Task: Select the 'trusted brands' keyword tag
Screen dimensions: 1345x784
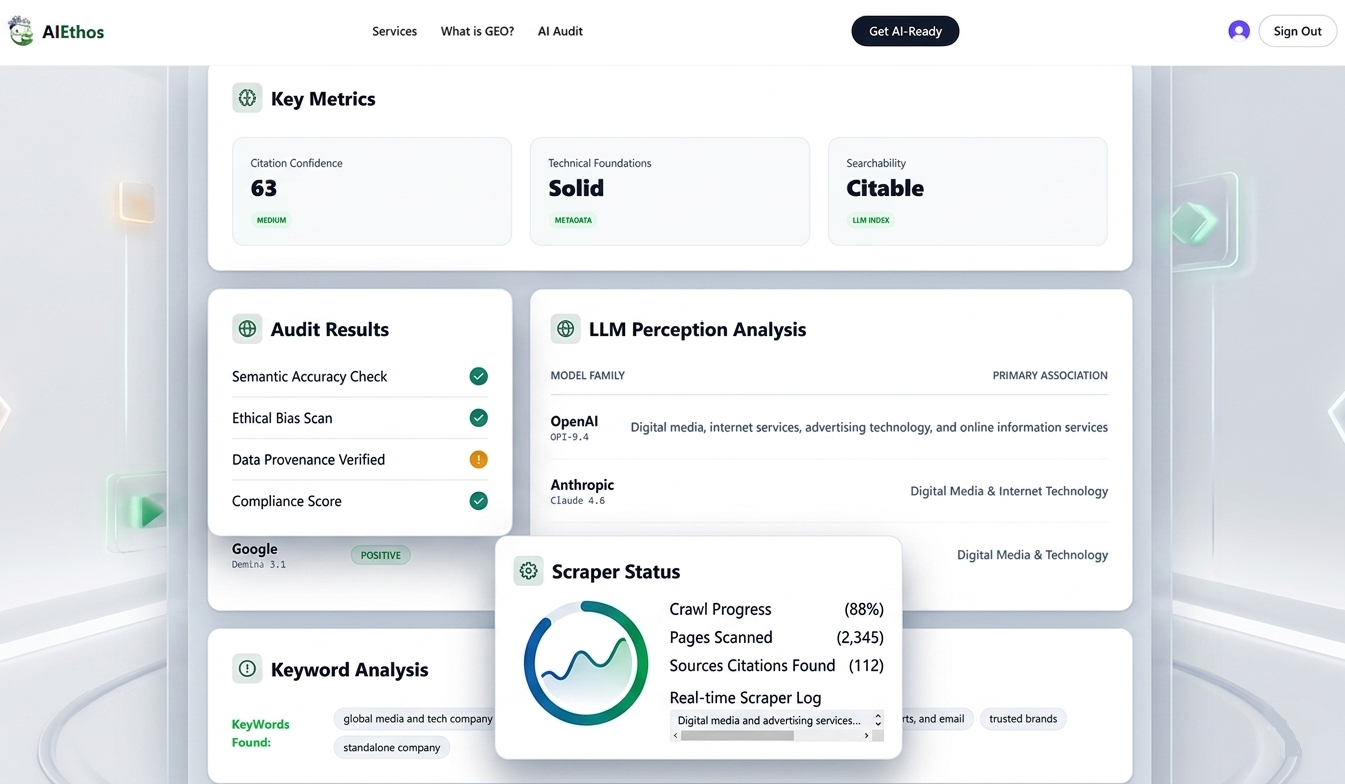Action: point(1023,719)
